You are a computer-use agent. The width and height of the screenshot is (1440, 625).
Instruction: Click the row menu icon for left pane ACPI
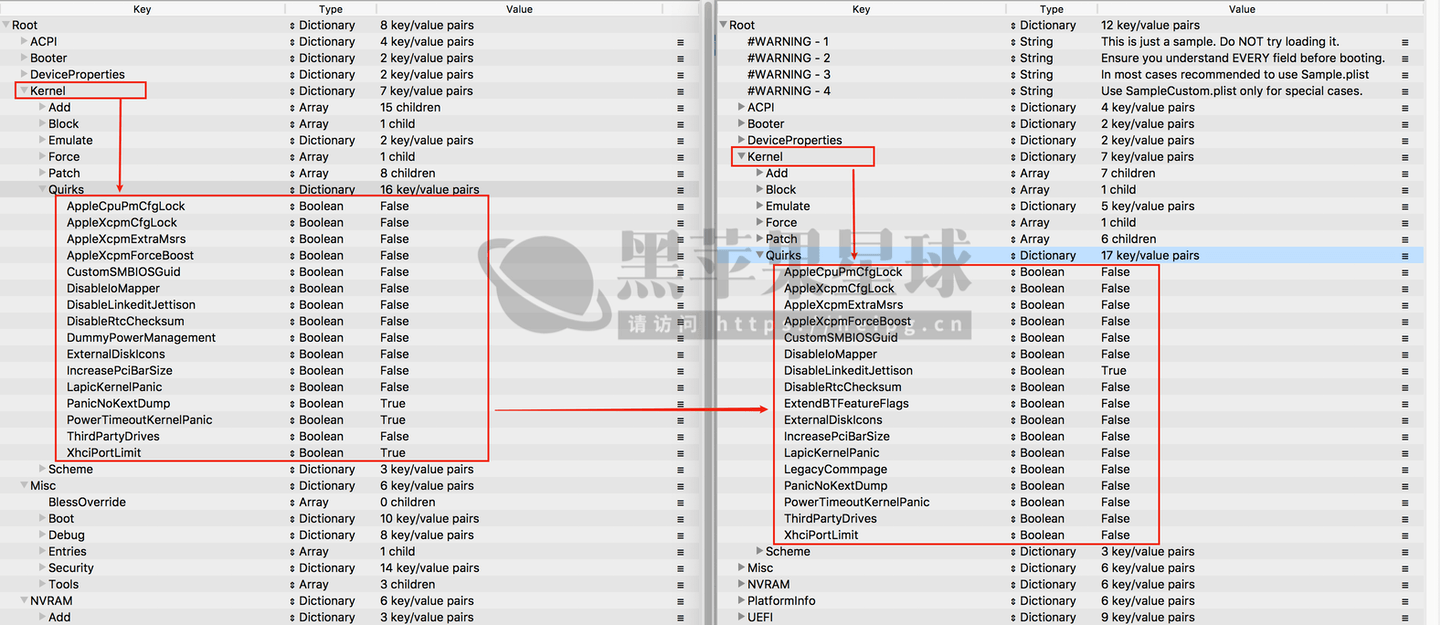(680, 42)
